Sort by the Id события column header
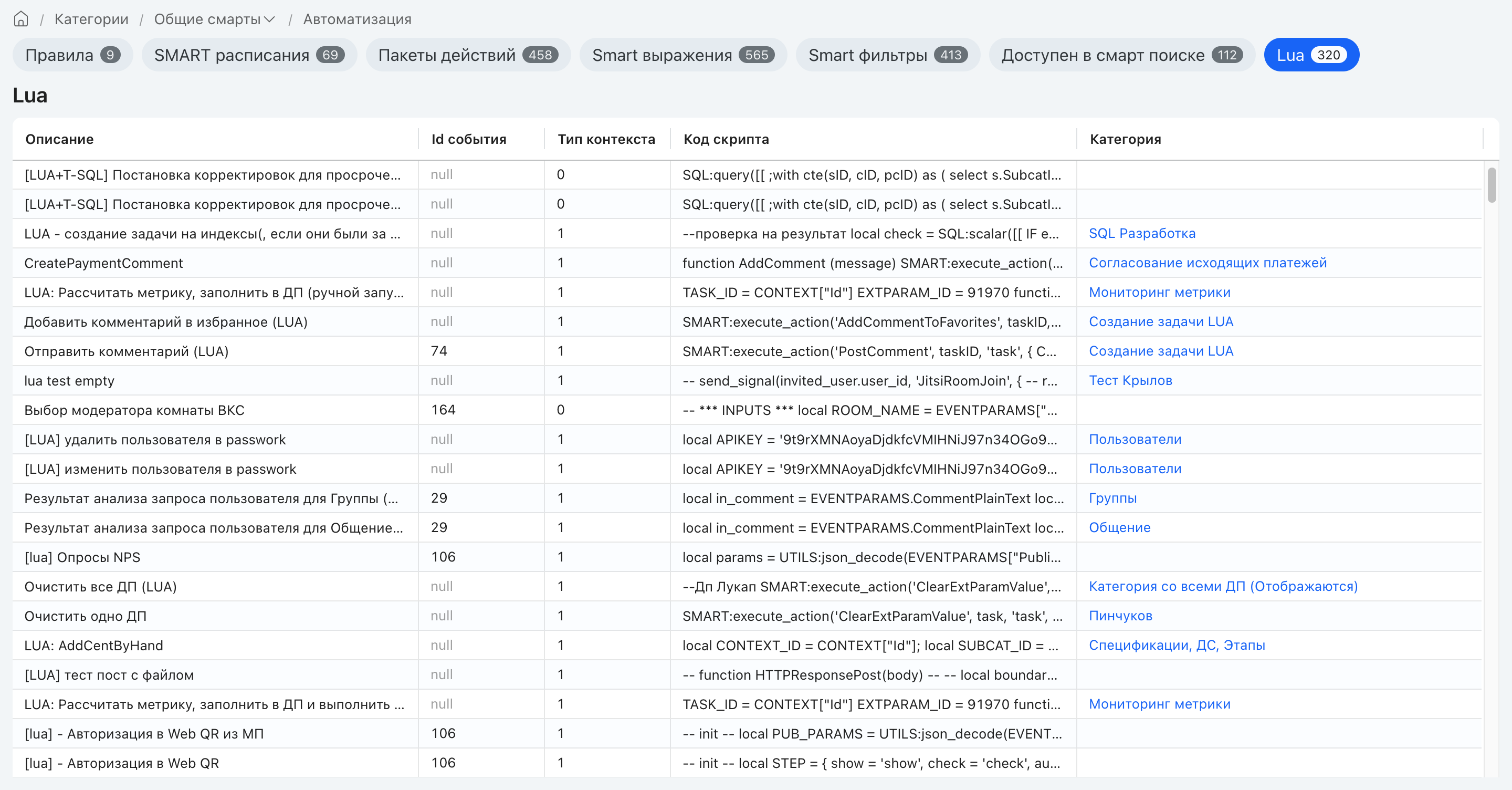This screenshot has height=790, width=1512. [468, 139]
